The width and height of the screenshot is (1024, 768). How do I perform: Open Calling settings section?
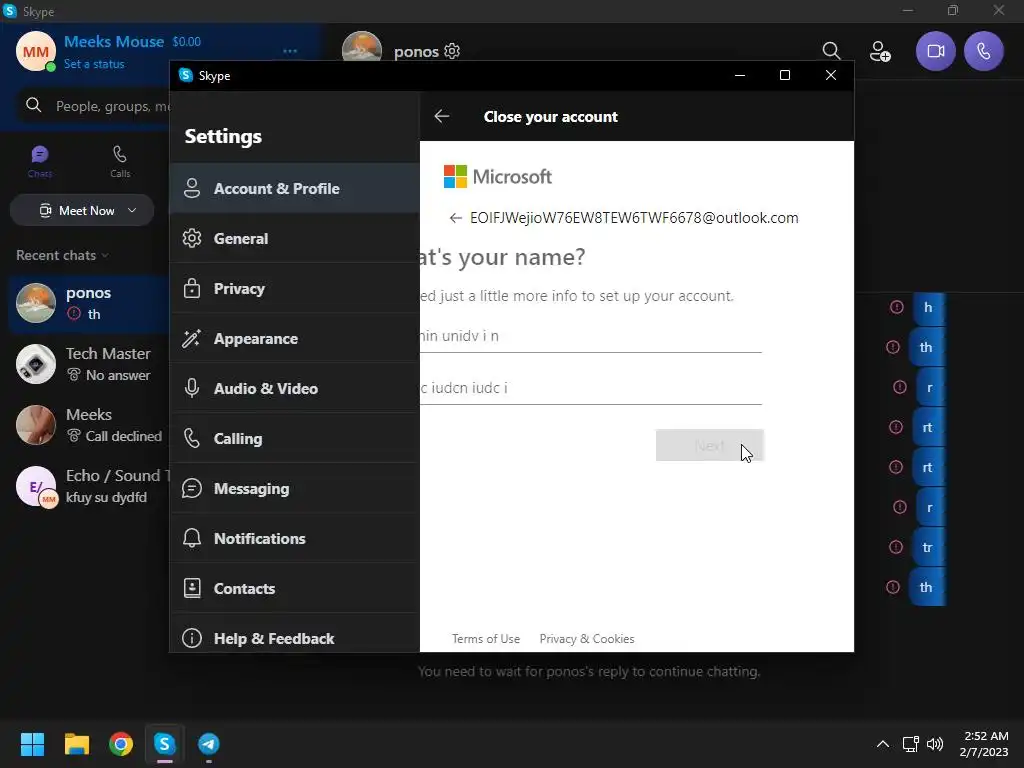(295, 438)
